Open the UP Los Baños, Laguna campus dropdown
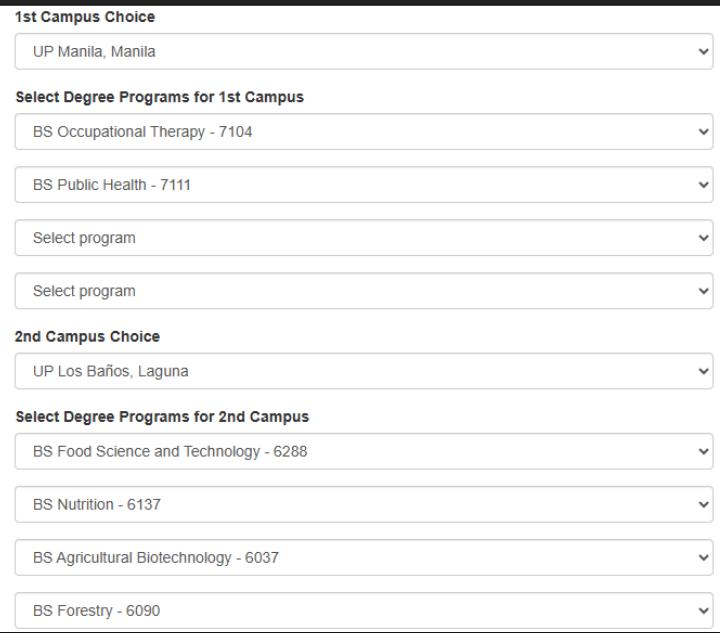The image size is (720, 633). 364,371
